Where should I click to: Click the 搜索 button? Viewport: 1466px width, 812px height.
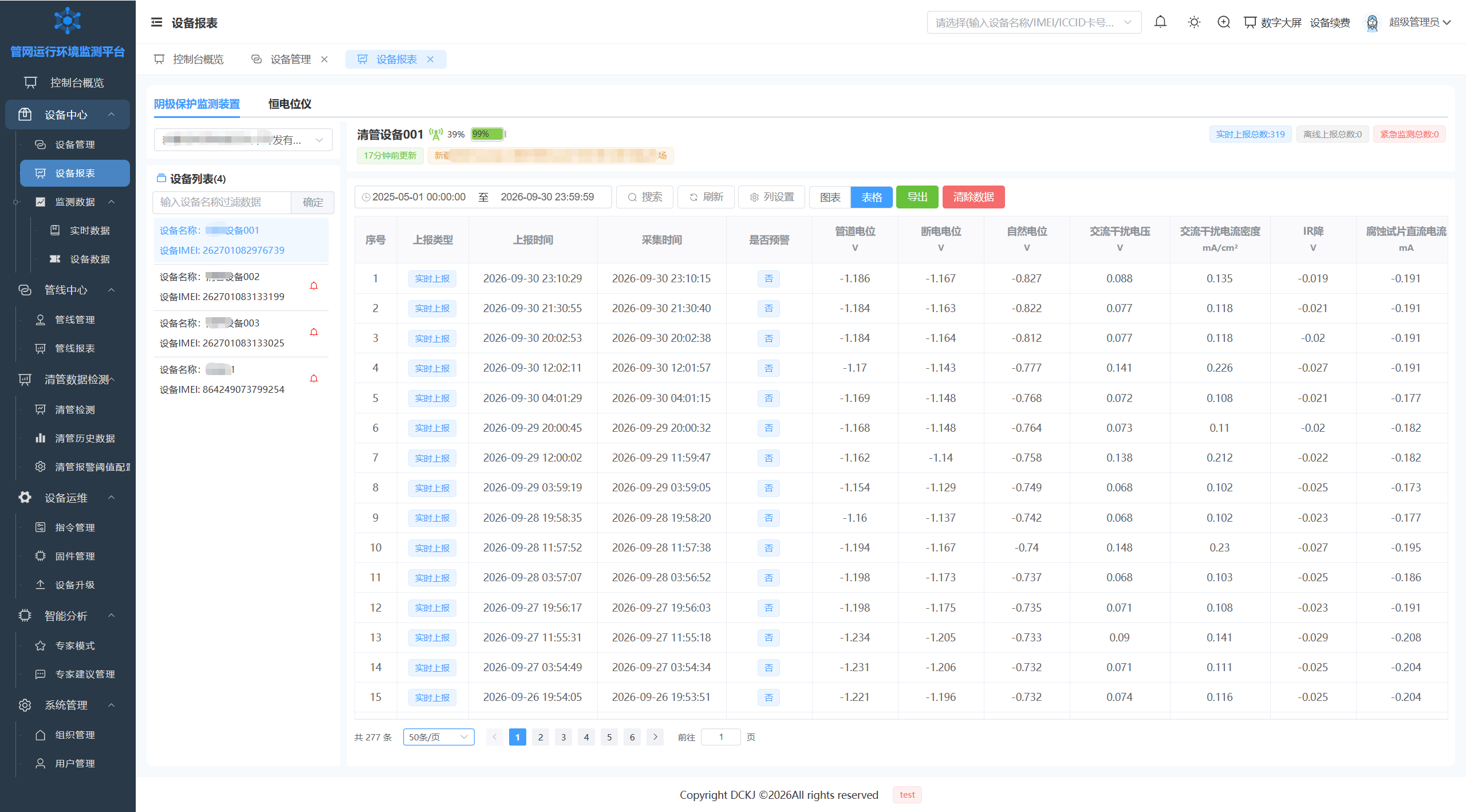tap(645, 197)
